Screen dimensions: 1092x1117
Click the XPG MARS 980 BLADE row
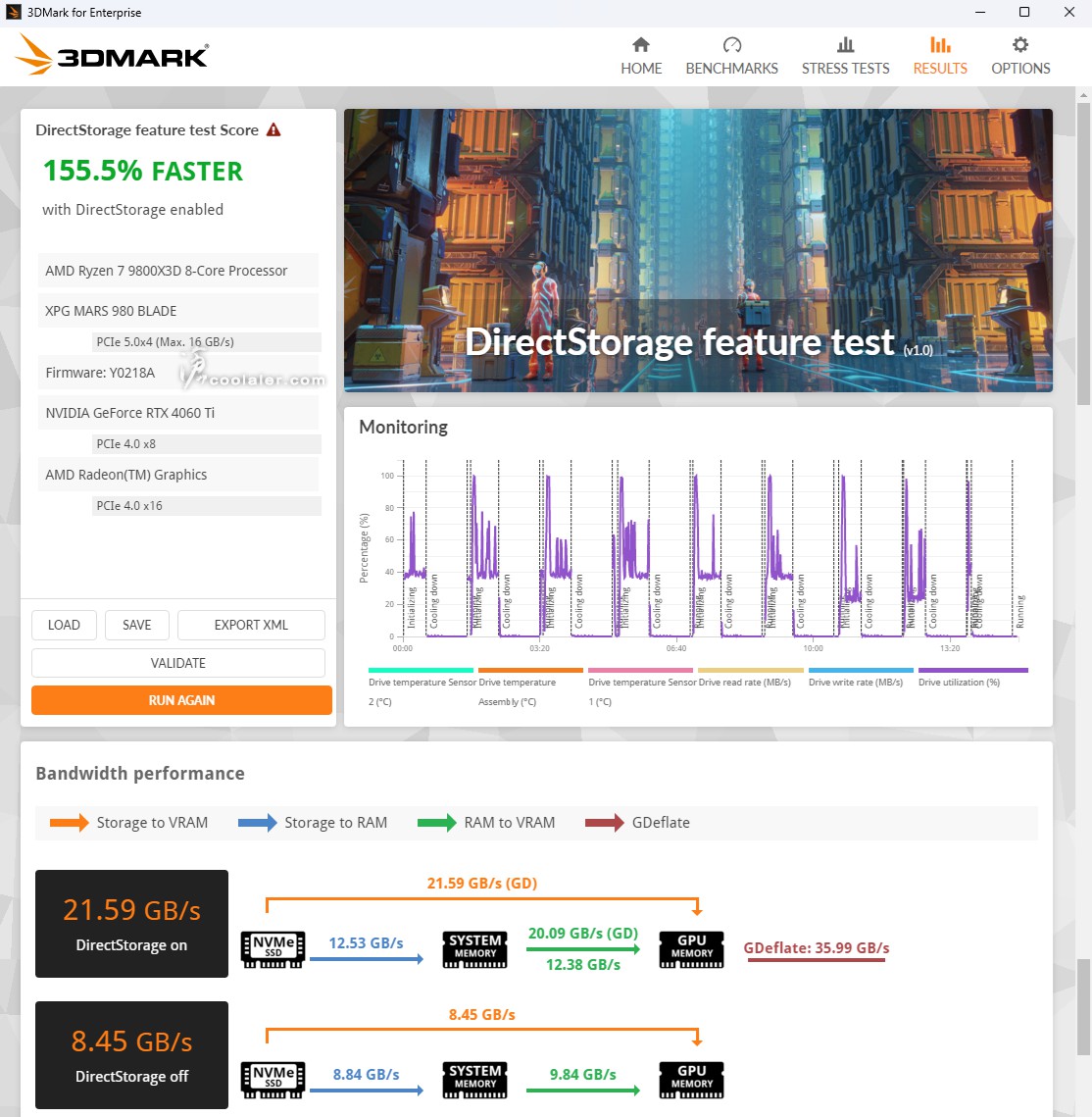click(x=178, y=311)
